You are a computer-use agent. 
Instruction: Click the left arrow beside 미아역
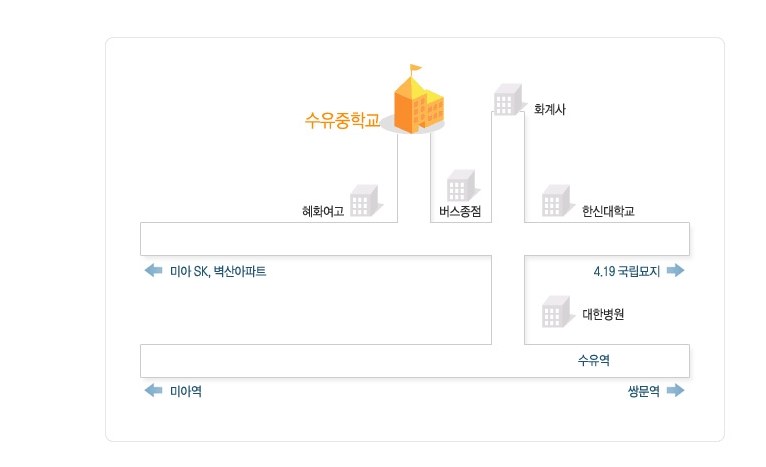(x=153, y=391)
